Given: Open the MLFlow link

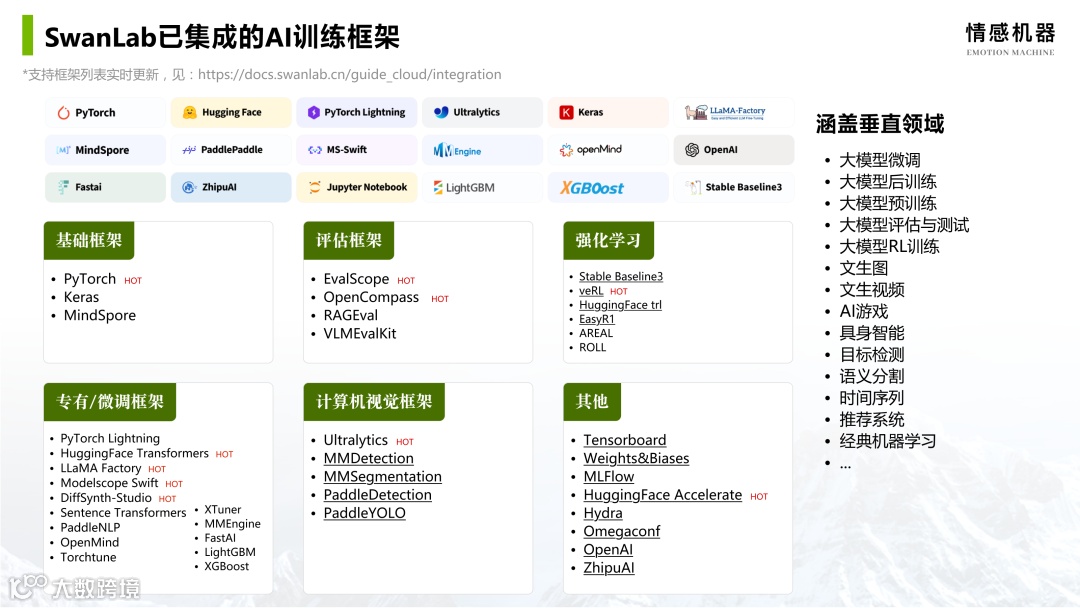Looking at the screenshot, I should (x=609, y=476).
